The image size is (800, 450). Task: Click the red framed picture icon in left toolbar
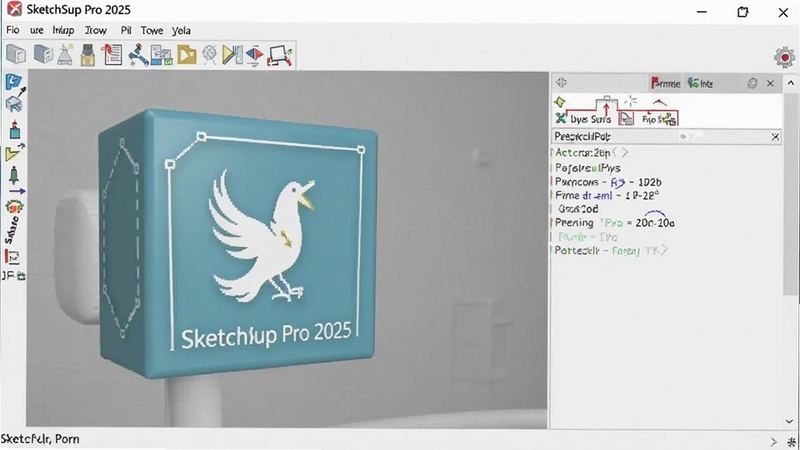tap(12, 257)
